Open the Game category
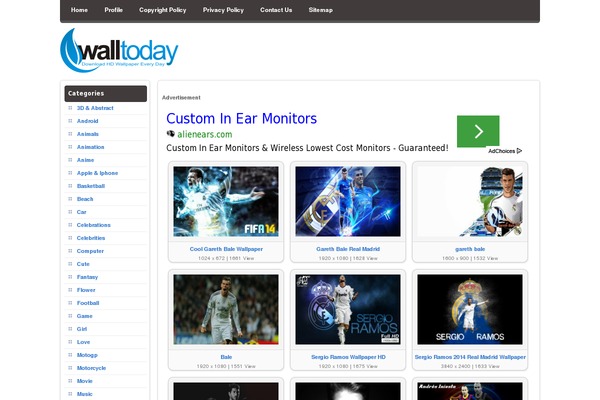The image size is (600, 400). pyautogui.click(x=85, y=316)
